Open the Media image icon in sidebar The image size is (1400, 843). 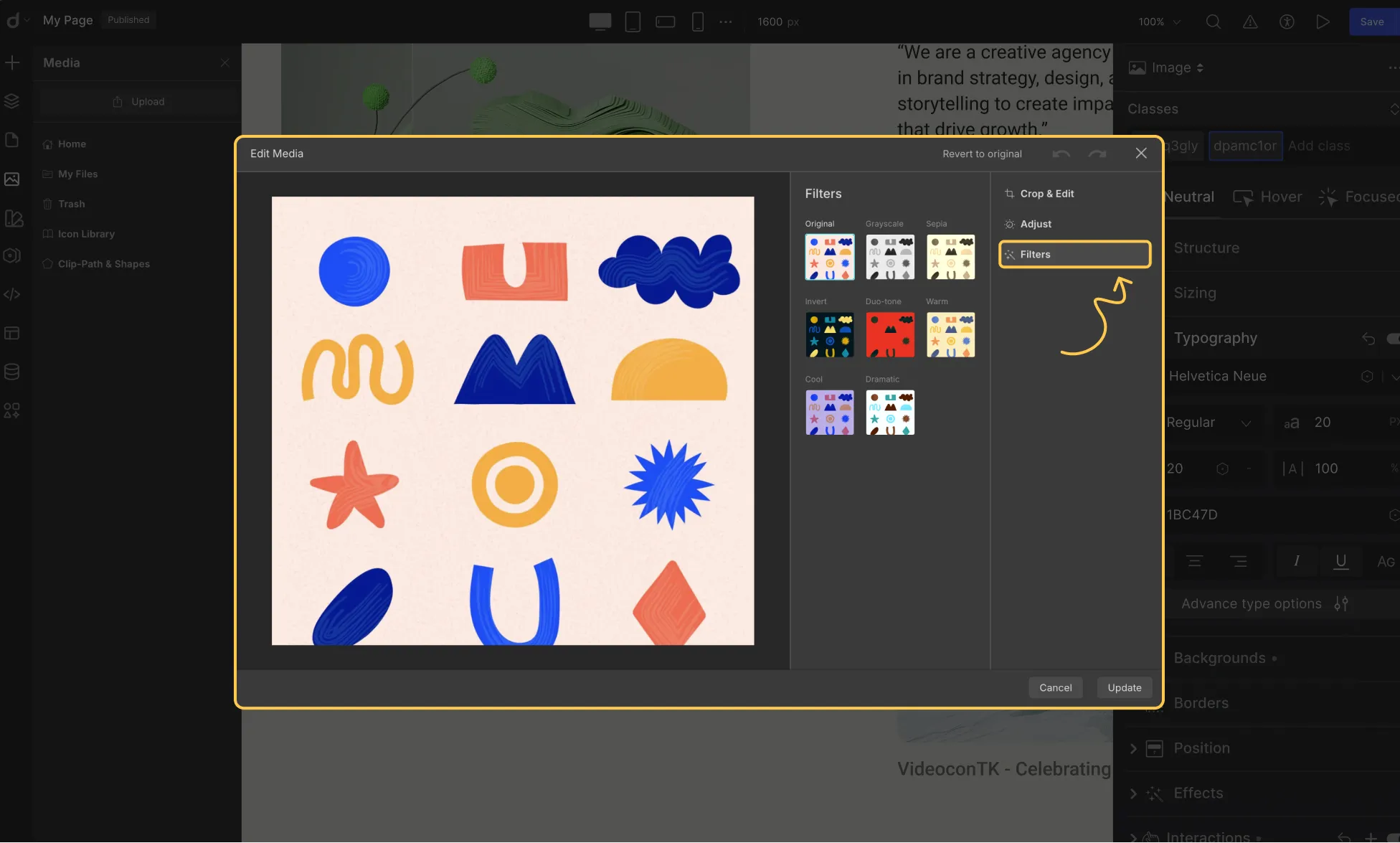pos(12,179)
